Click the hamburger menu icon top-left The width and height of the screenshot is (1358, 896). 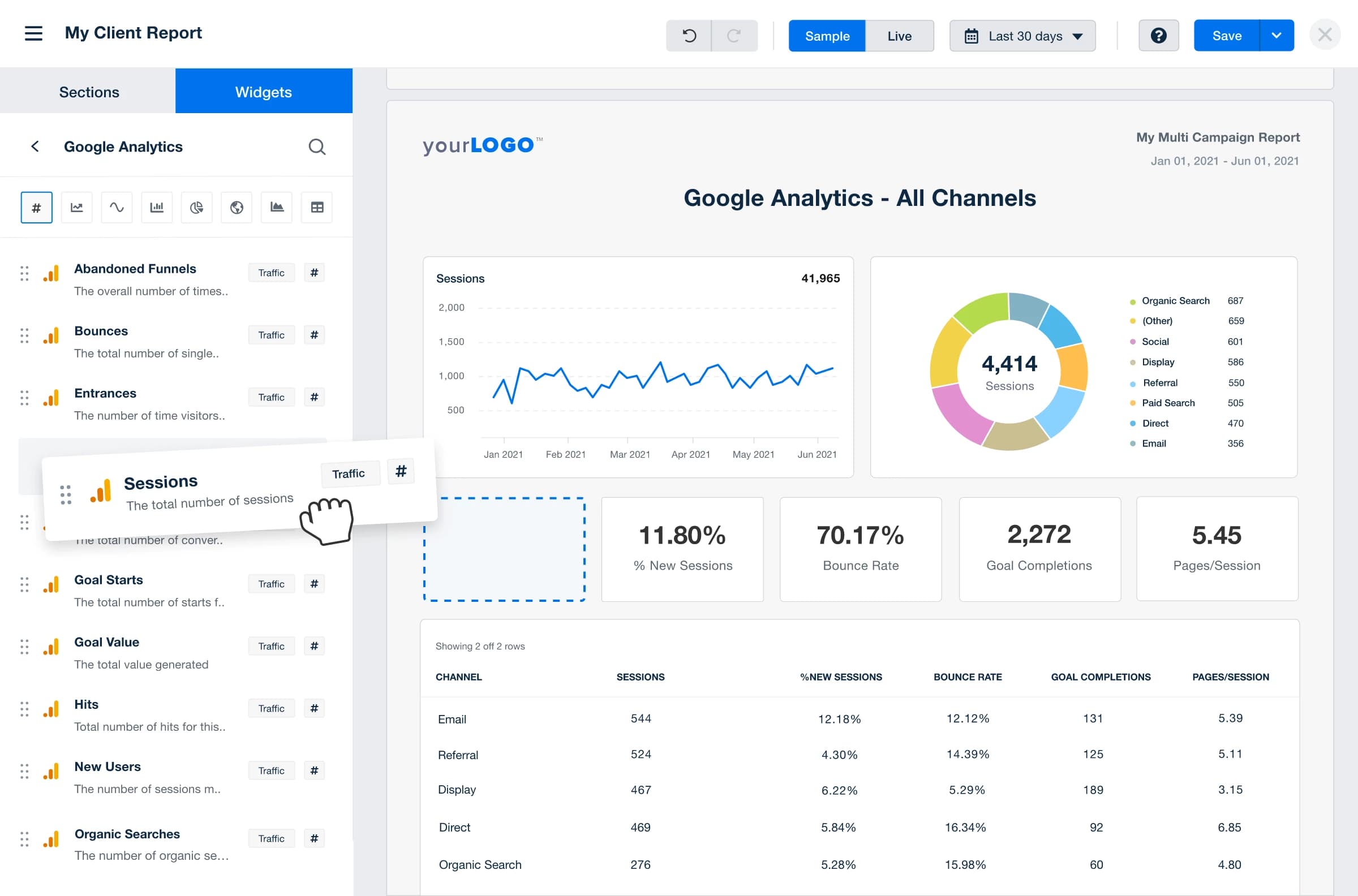[34, 32]
